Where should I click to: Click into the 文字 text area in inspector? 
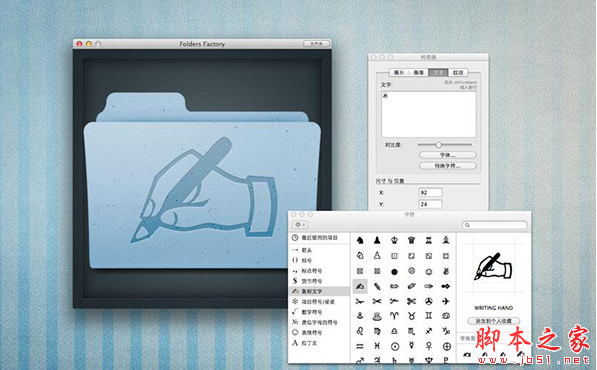coord(429,114)
